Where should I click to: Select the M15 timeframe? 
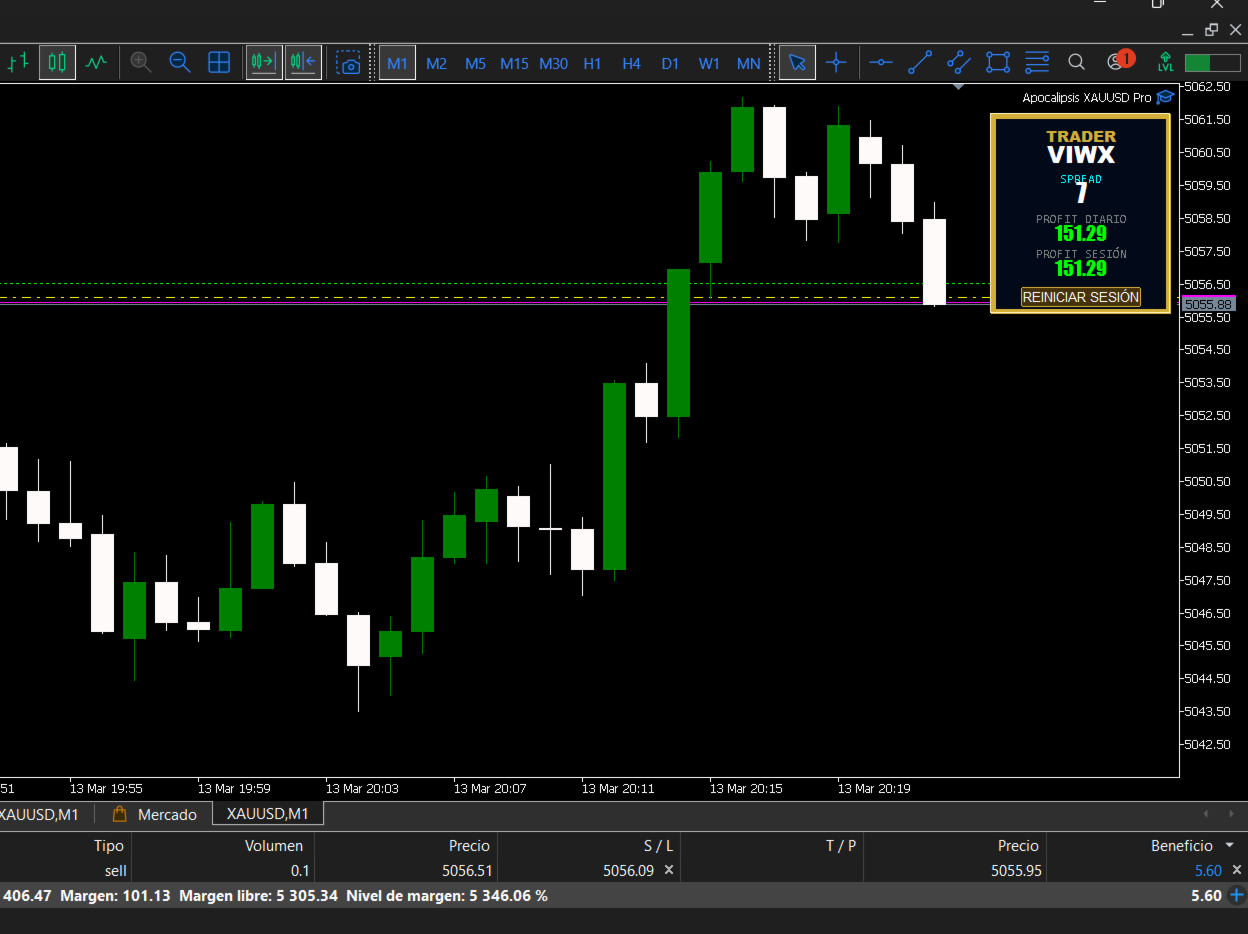tap(514, 63)
